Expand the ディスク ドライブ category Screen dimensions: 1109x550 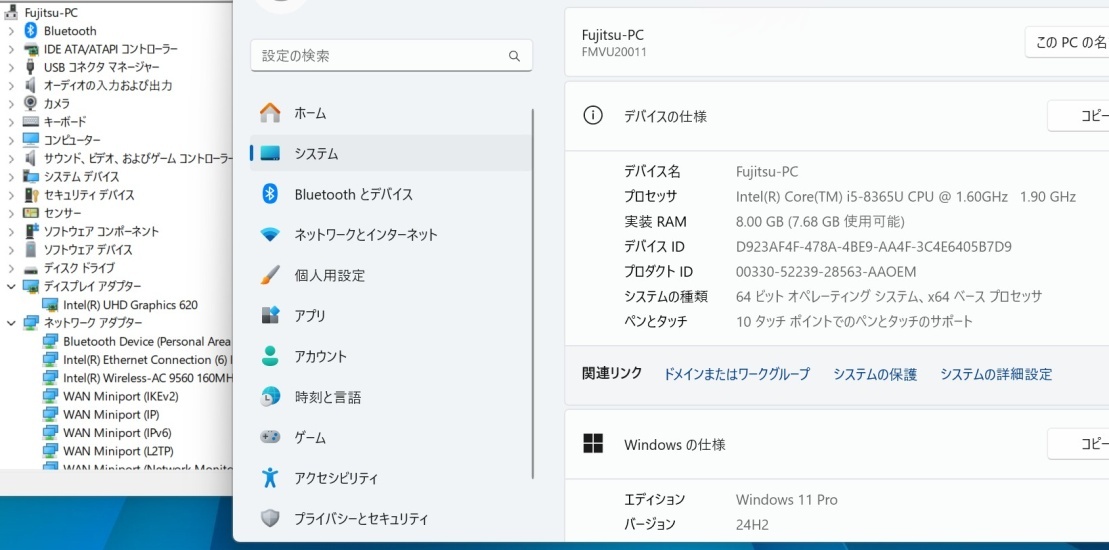(11, 268)
